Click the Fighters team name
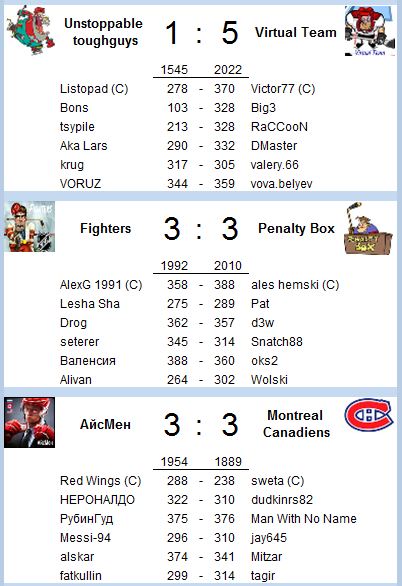 (106, 228)
